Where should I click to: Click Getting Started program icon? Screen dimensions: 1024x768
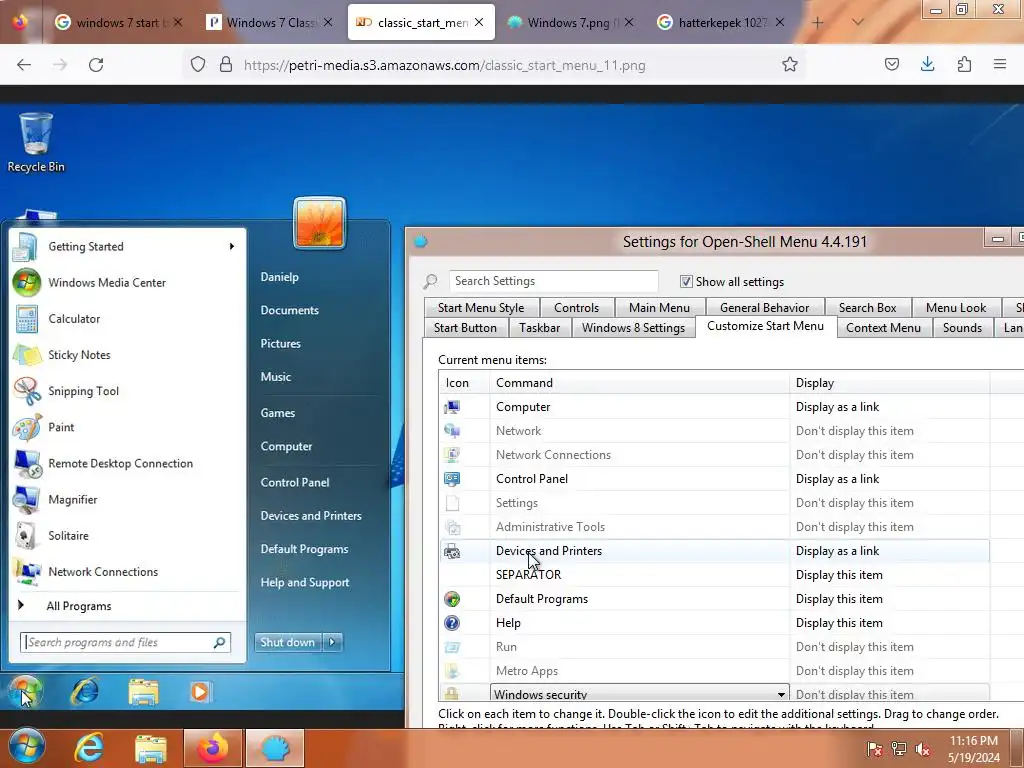click(26, 247)
